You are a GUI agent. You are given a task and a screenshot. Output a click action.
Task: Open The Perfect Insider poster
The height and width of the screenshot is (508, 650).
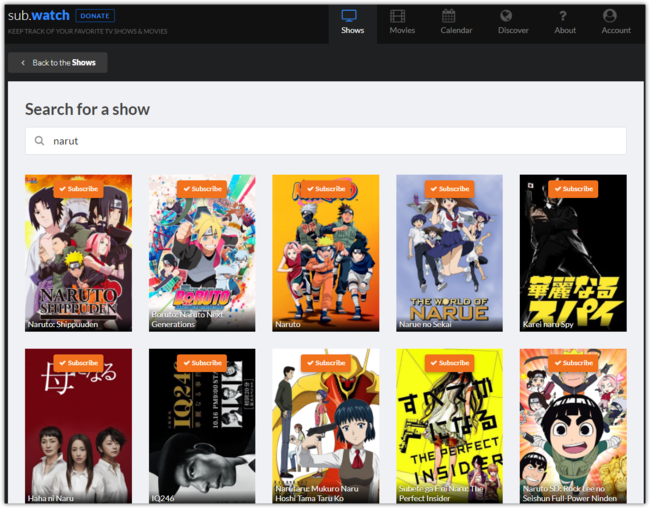tap(449, 427)
